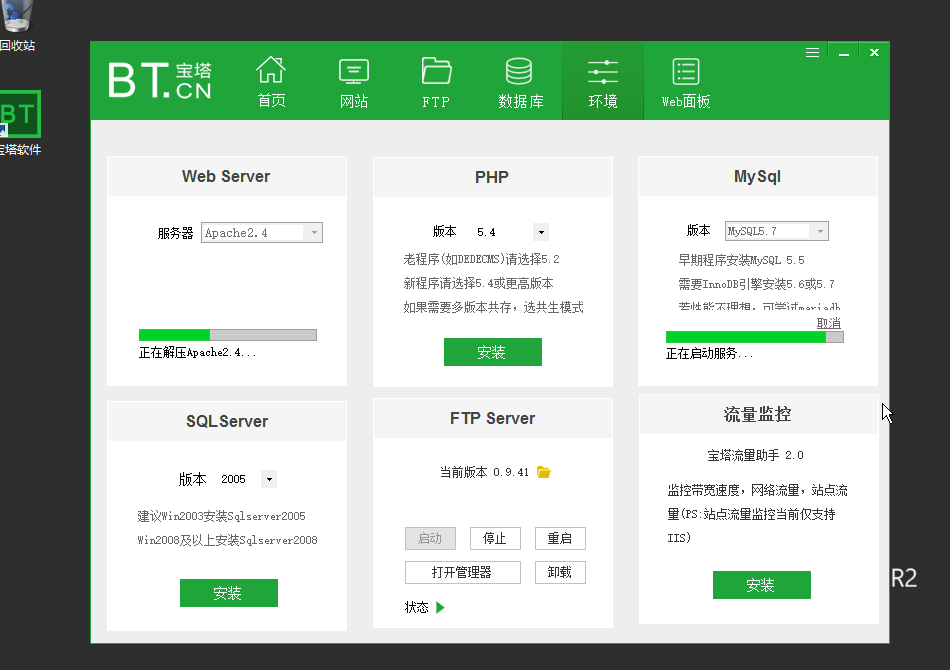Open FTP Server folder icon next to 0.9.41
Screen dimensions: 950x670
pos(543,472)
